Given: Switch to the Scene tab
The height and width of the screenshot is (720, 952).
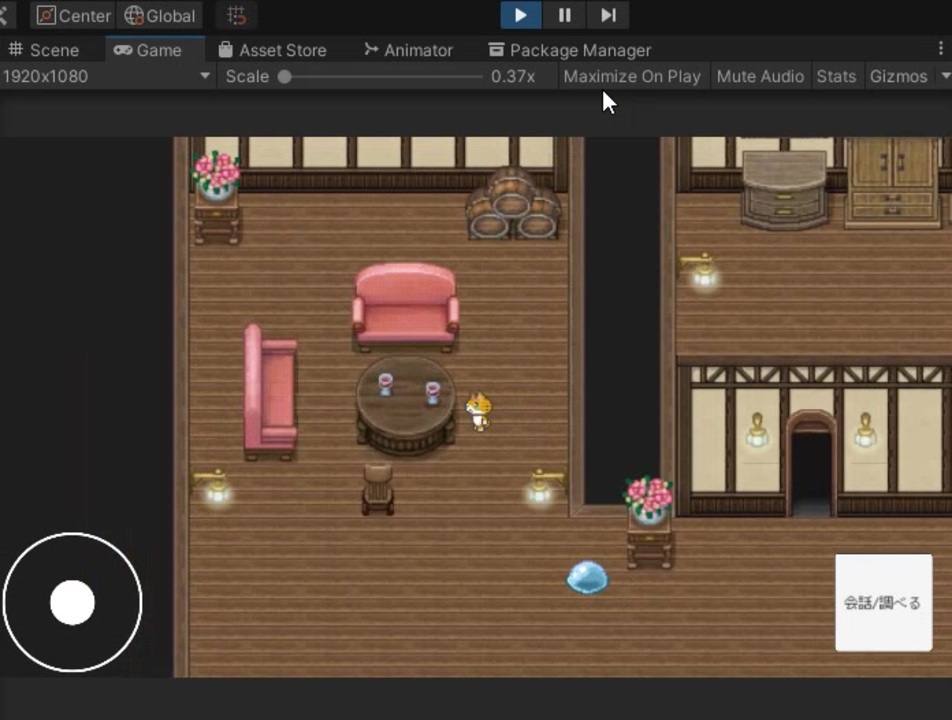Looking at the screenshot, I should pos(43,50).
